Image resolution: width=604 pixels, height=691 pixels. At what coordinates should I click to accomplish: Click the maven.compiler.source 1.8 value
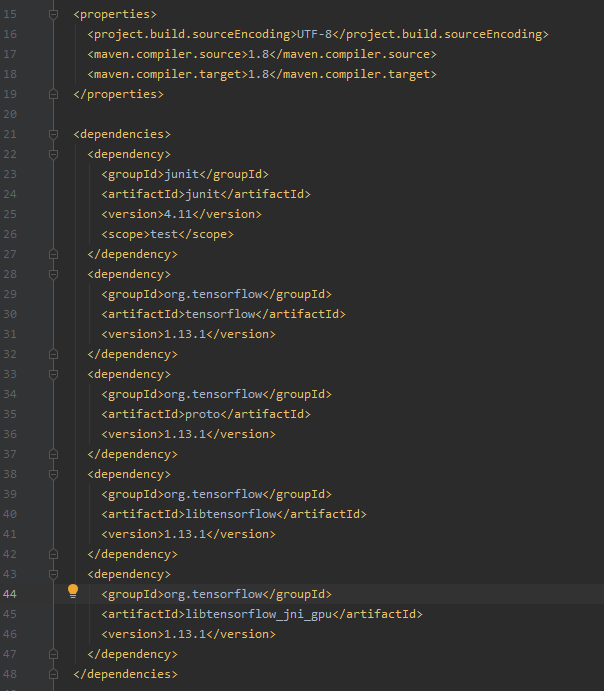point(259,54)
